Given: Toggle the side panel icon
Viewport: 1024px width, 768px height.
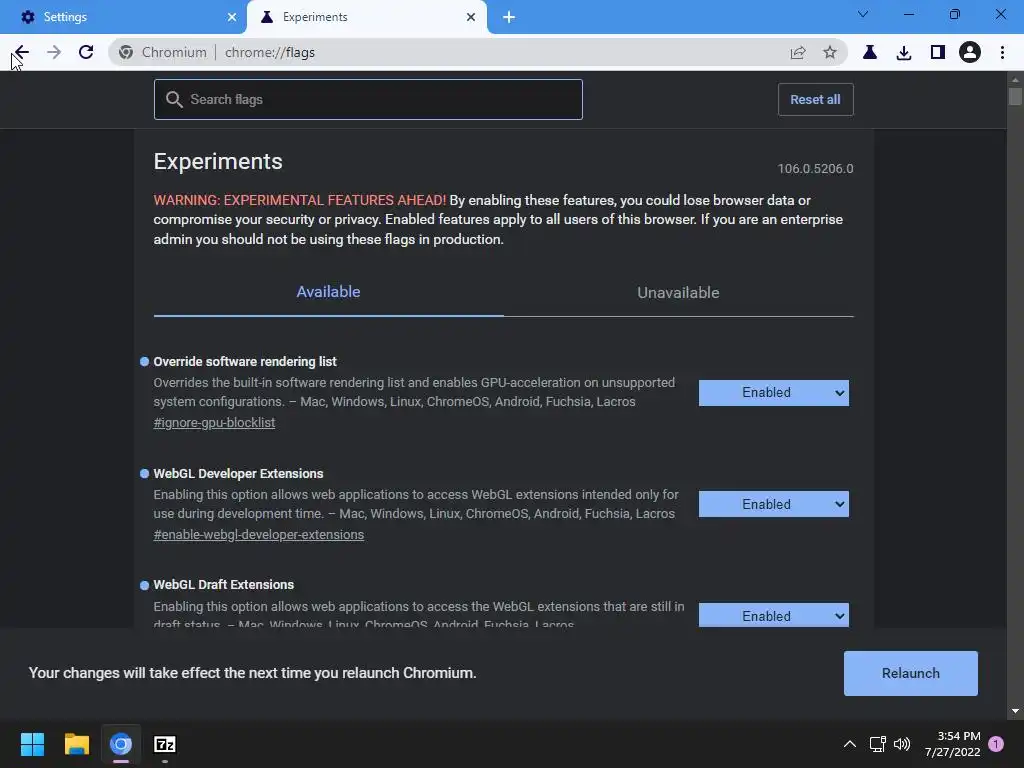Looking at the screenshot, I should pyautogui.click(x=938, y=52).
